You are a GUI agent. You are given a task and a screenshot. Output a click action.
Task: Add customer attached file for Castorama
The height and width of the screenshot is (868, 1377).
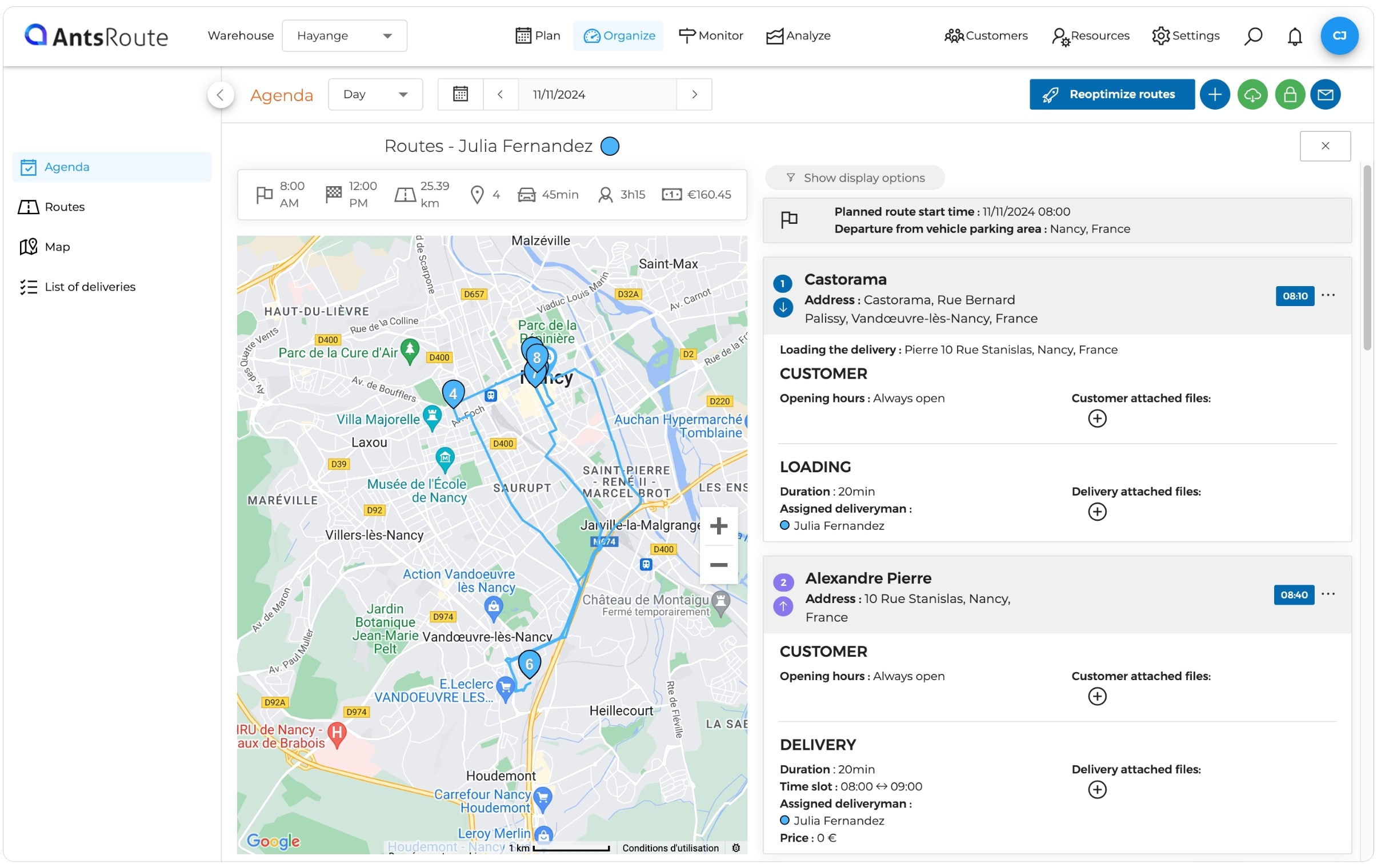(x=1097, y=418)
